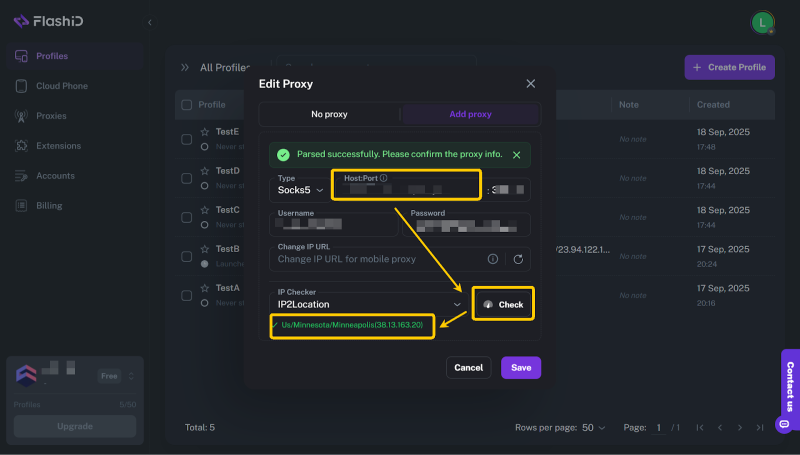
Task: Open the proxy Type Socks5 dropdown
Action: (301, 190)
